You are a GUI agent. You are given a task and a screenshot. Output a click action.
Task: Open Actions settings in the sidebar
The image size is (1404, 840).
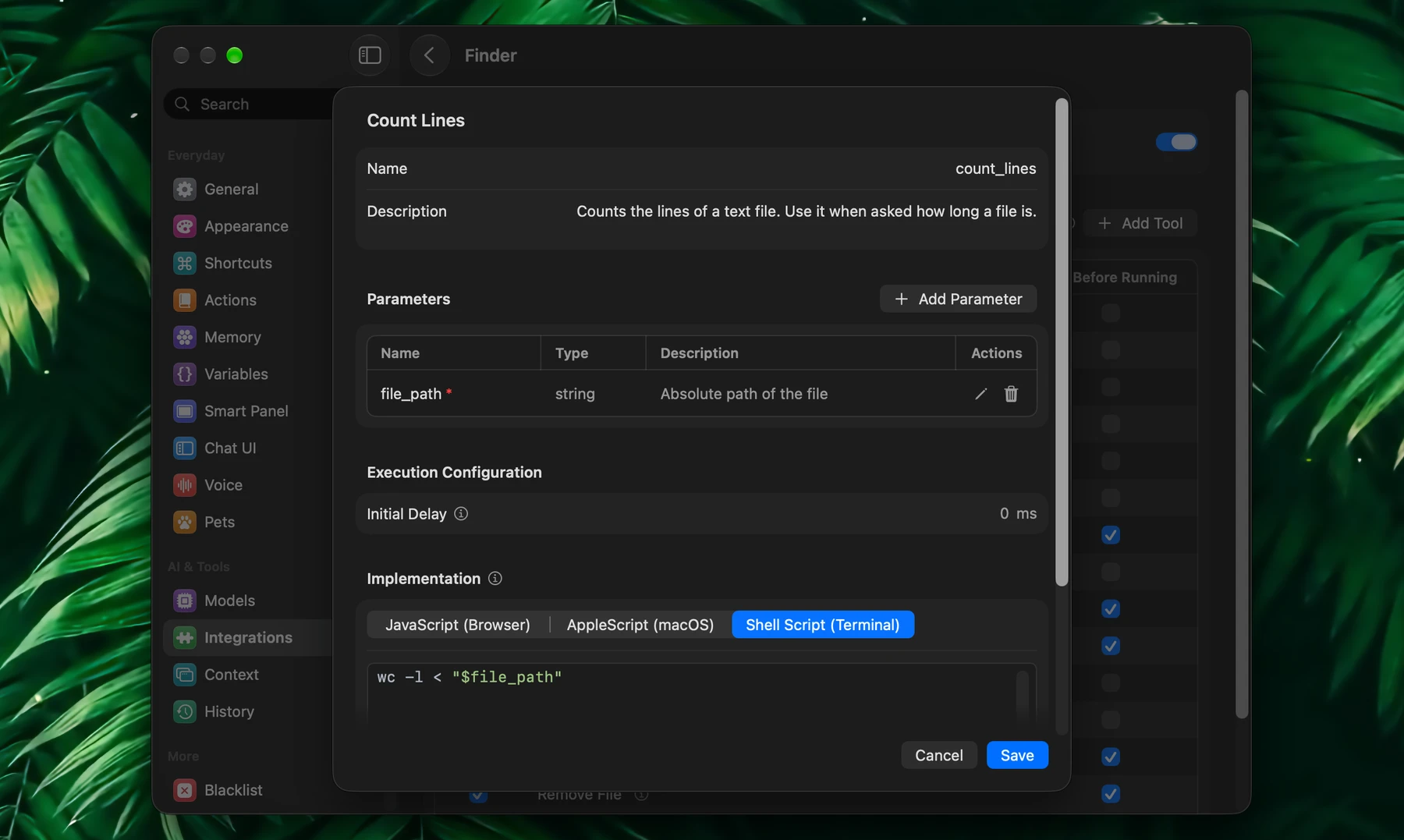[x=248, y=300]
